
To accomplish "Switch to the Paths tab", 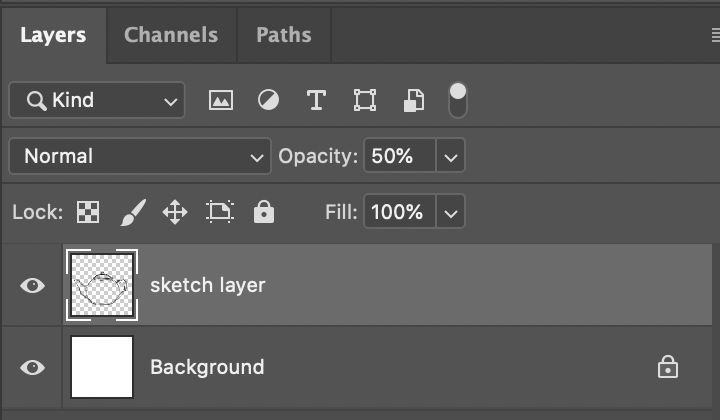I will point(284,35).
